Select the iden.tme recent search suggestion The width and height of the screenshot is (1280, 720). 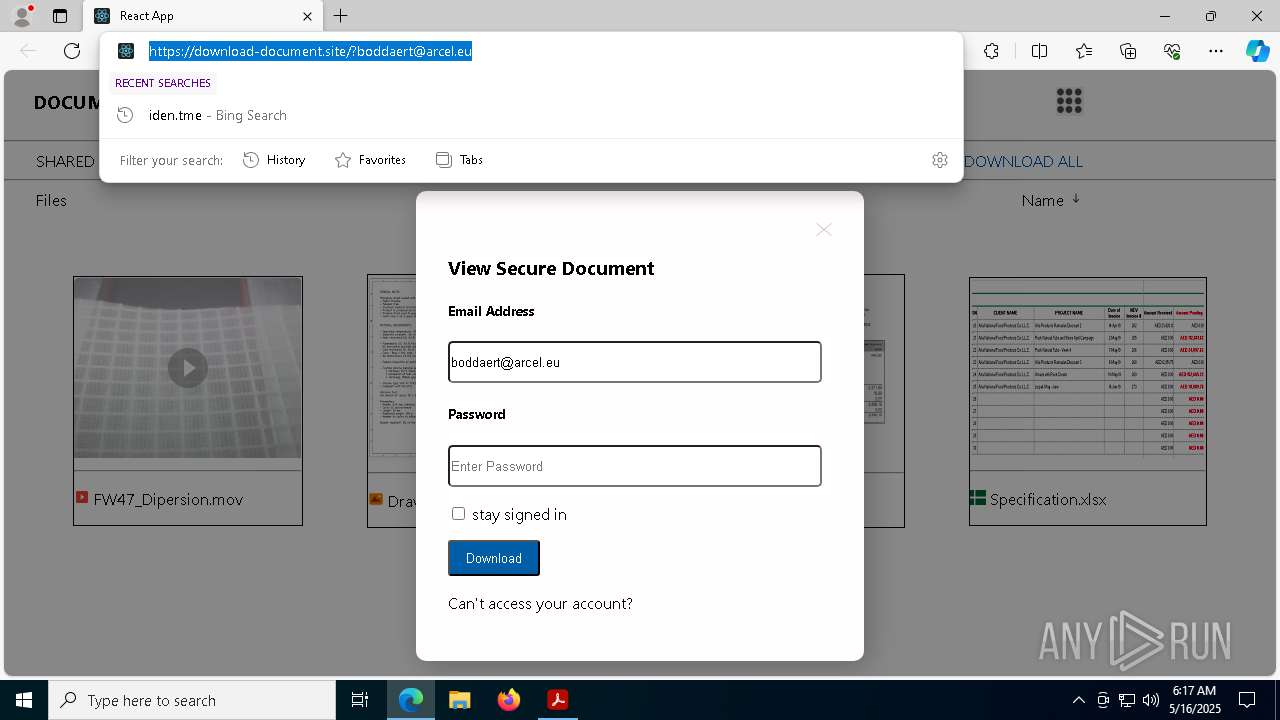point(531,115)
